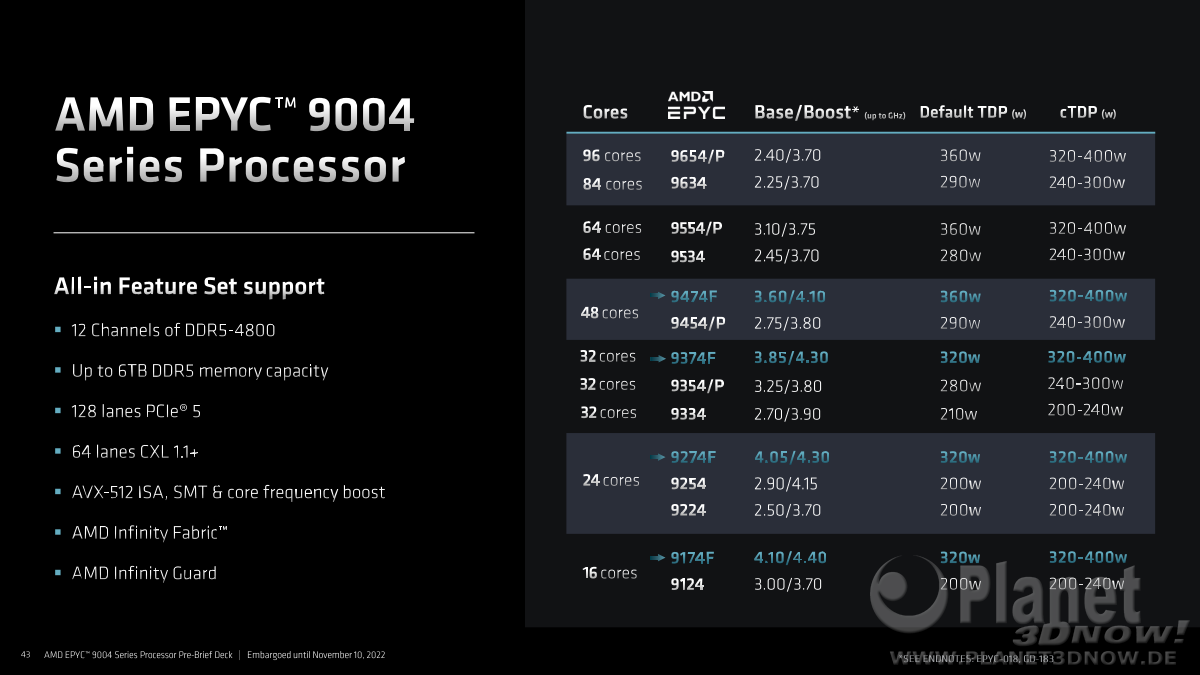Select model '9454/P' in the table

point(696,323)
